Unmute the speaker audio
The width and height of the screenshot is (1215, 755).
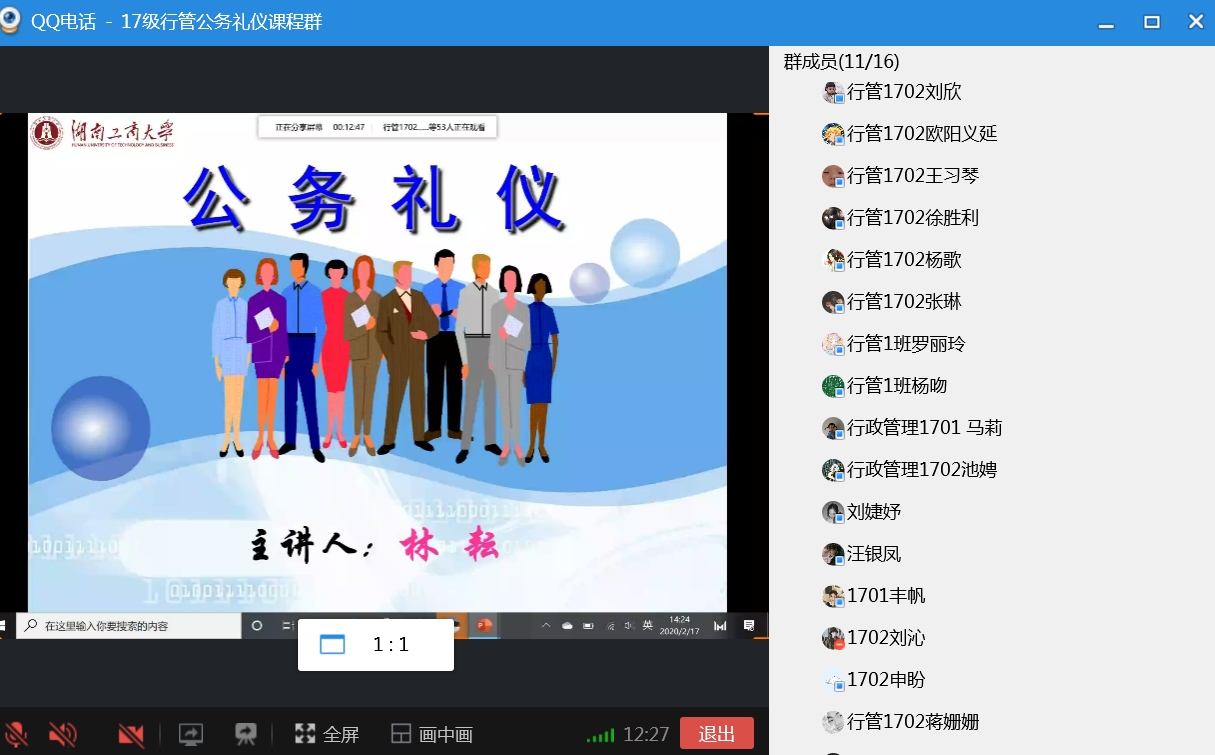[x=62, y=734]
